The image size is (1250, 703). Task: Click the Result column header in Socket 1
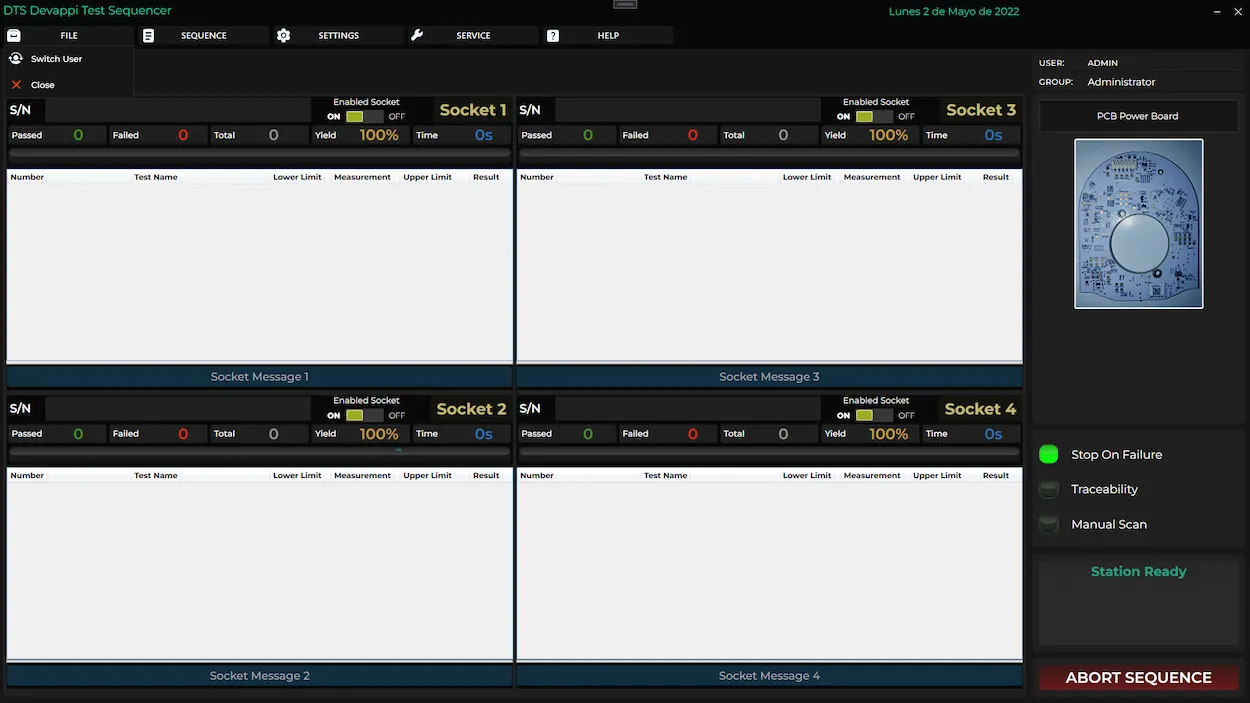click(486, 177)
